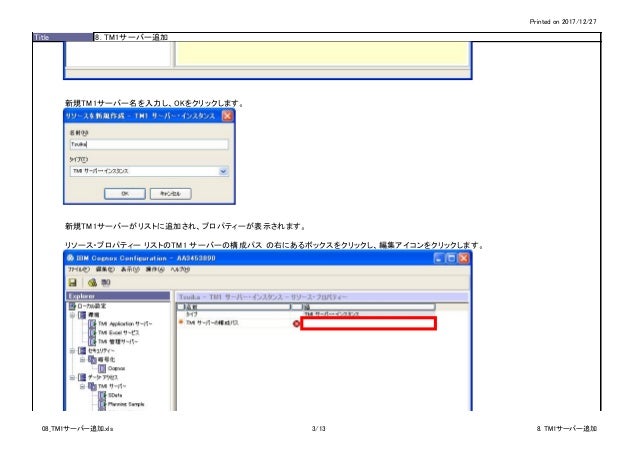
Task: Open the 操作 menu
Action: click(155, 269)
